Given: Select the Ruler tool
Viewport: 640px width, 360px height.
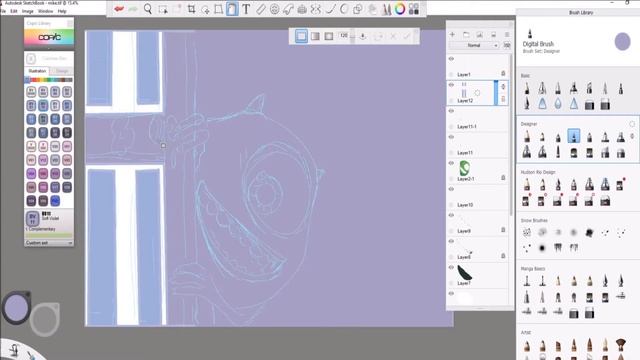Looking at the screenshot, I should 260,9.
